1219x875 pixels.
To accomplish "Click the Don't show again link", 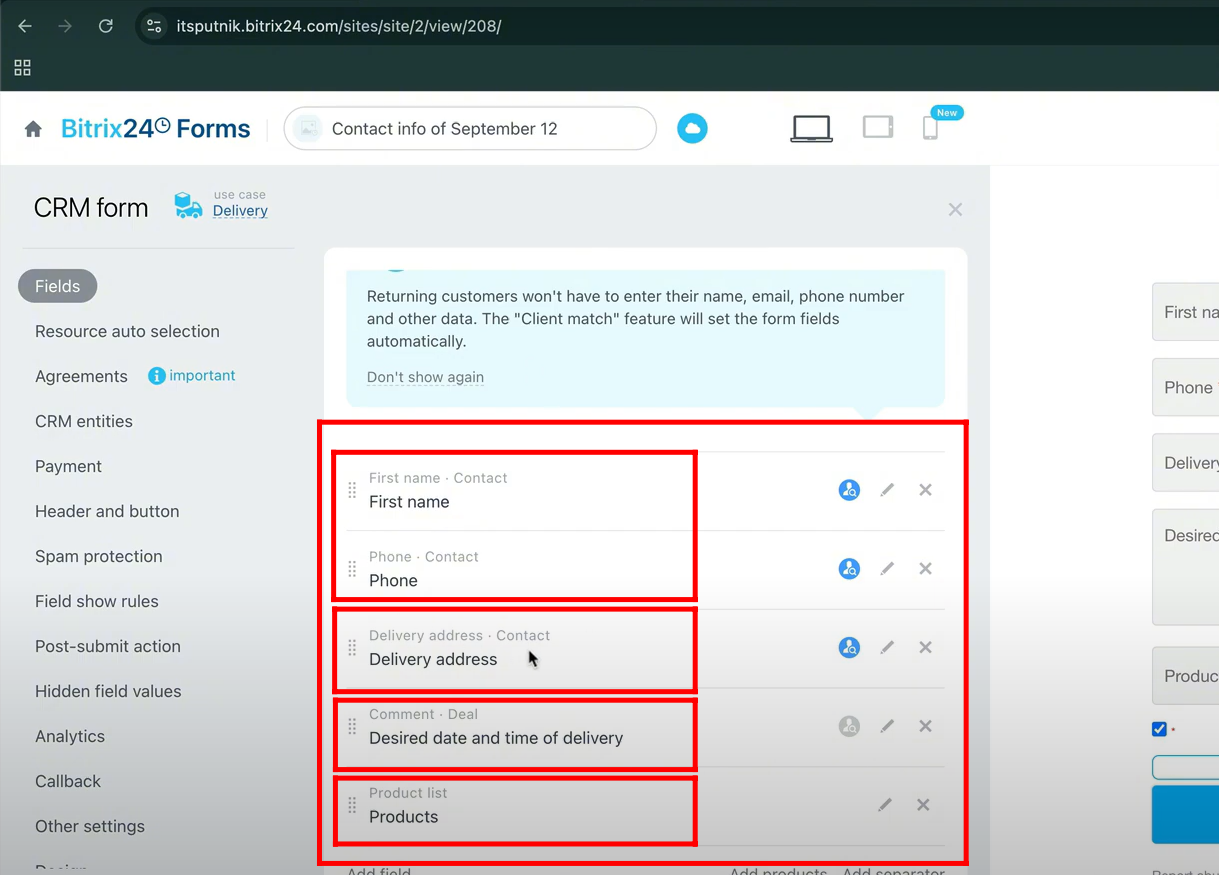I will point(425,377).
